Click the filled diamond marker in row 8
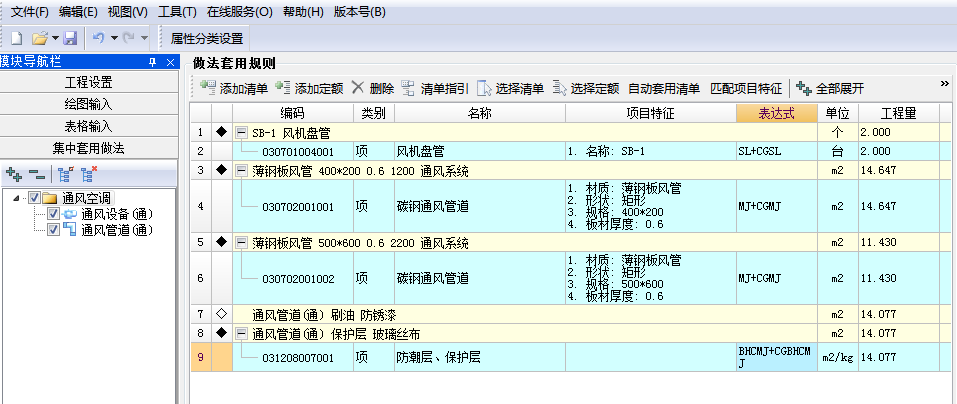Screen dimensions: 957x404 (222, 333)
